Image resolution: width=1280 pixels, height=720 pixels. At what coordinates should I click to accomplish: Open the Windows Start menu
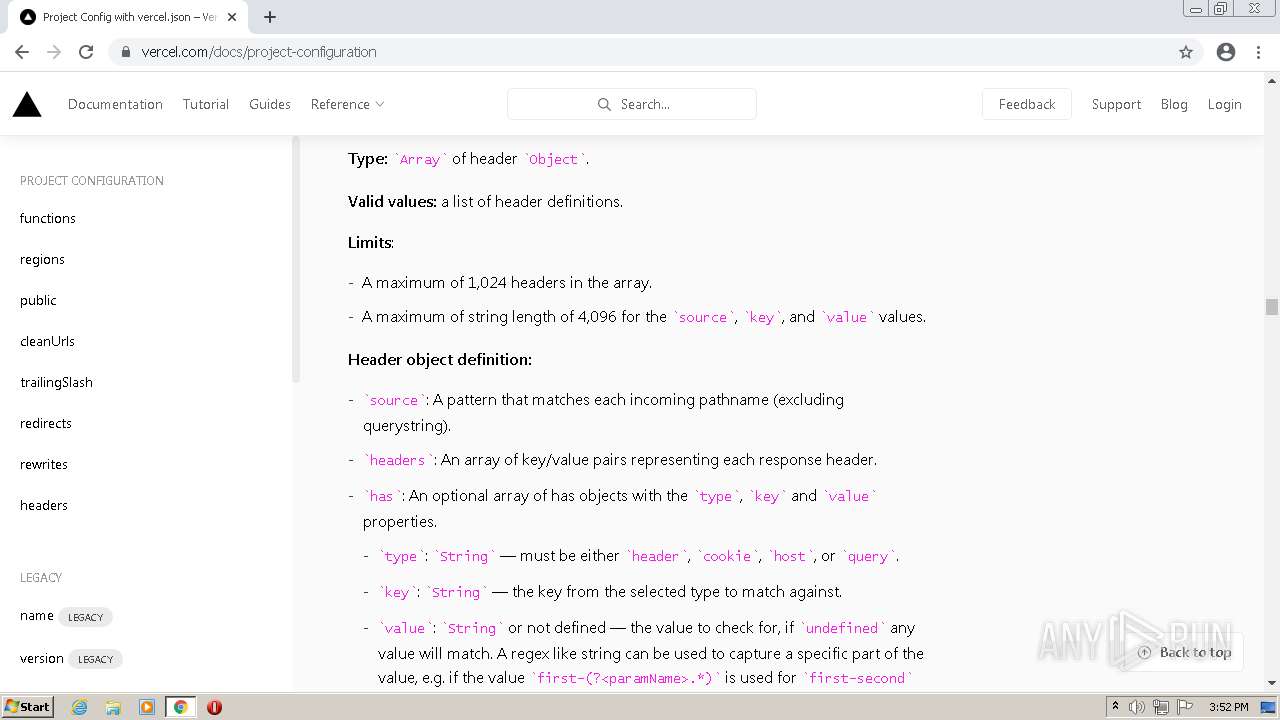pos(28,707)
